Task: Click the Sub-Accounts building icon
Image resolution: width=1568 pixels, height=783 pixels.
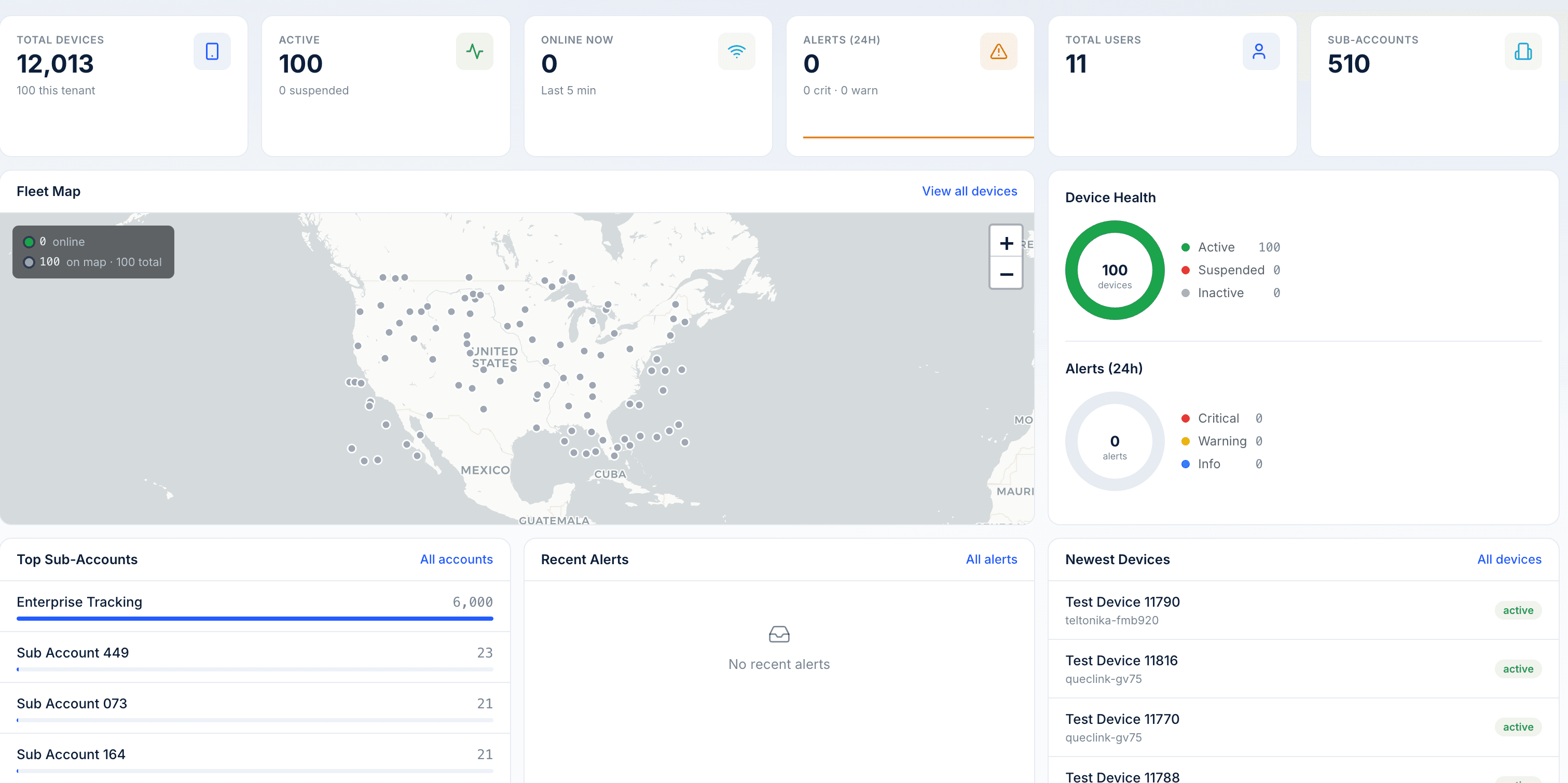Action: (1523, 52)
